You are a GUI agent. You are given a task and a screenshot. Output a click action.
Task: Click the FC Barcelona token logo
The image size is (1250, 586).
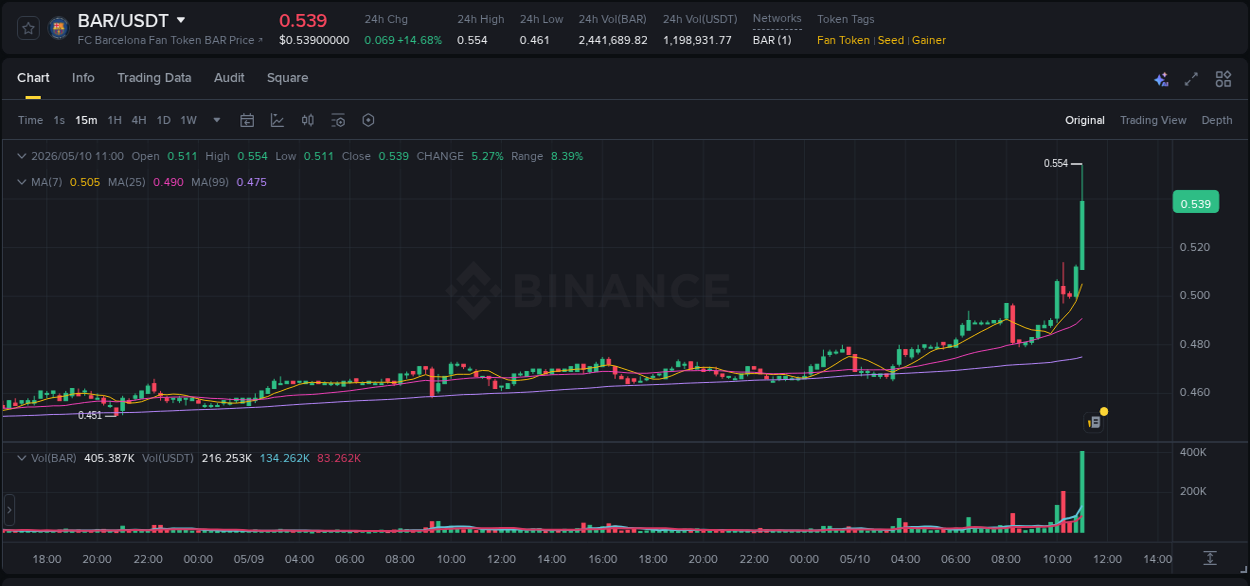(x=59, y=28)
